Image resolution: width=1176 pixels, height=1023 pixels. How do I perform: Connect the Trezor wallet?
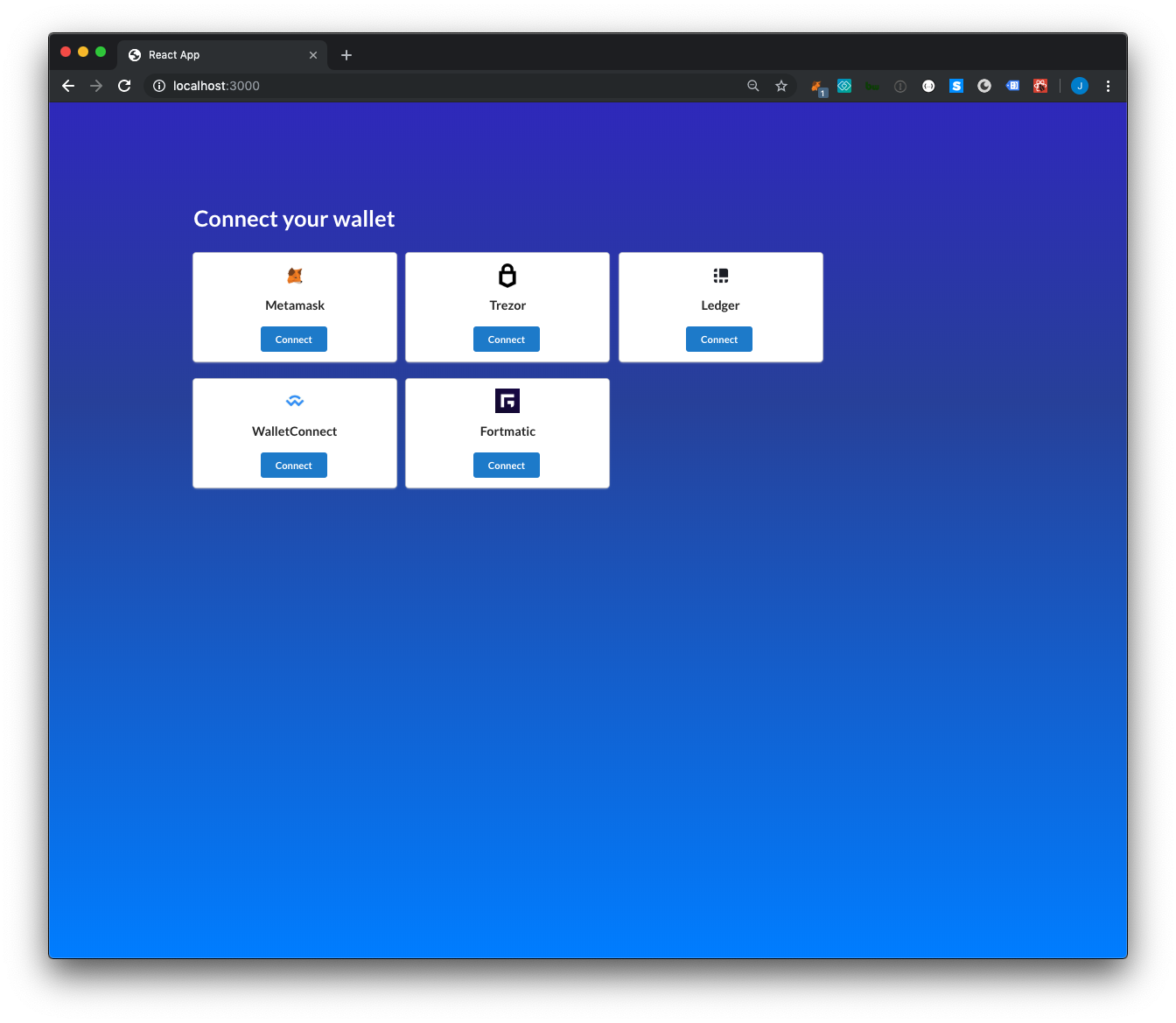[507, 340]
